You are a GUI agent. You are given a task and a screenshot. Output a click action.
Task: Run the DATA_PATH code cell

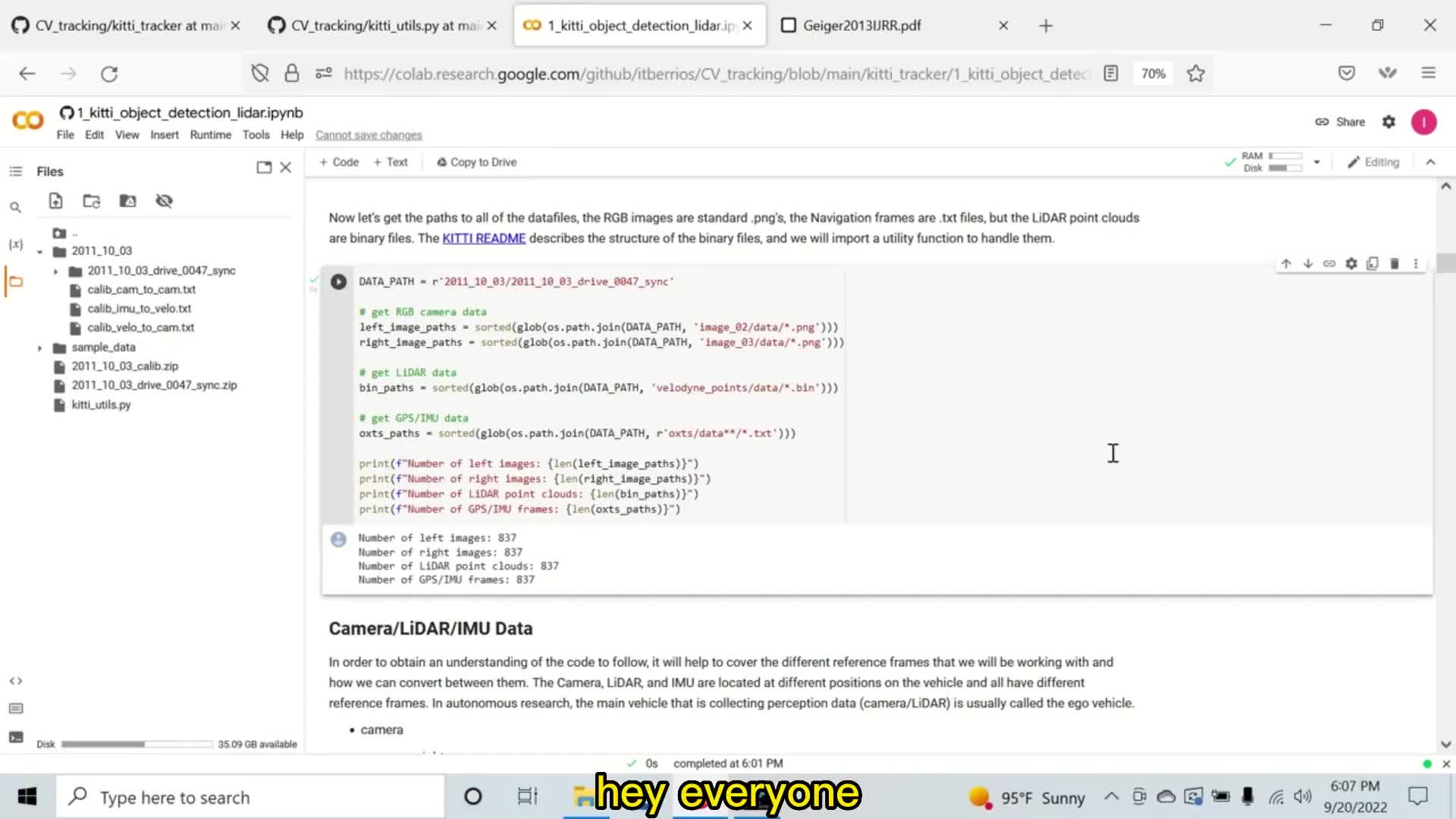338,281
